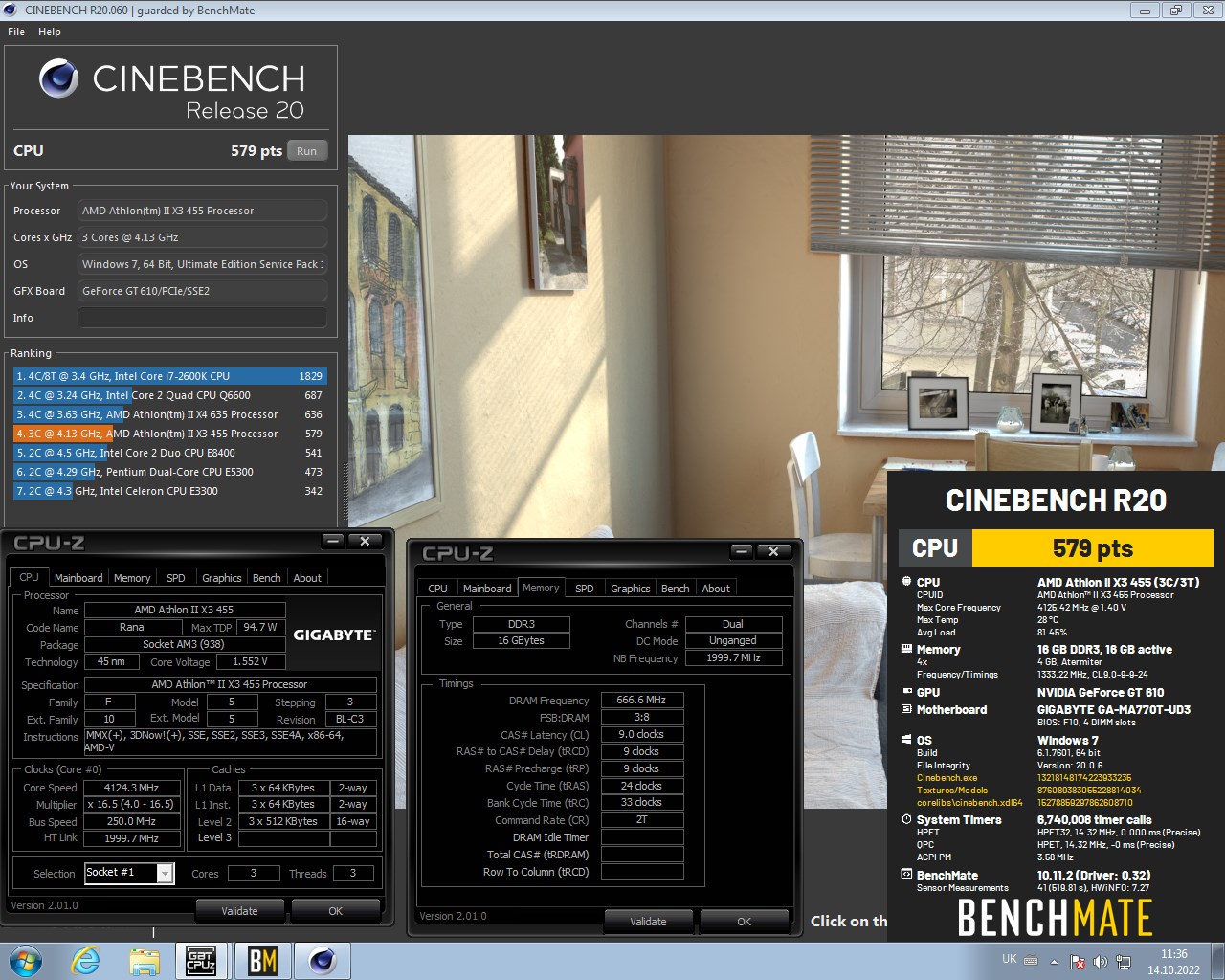The image size is (1225, 980).
Task: Click the Cinebench.exe integrity link
Action: (947, 778)
